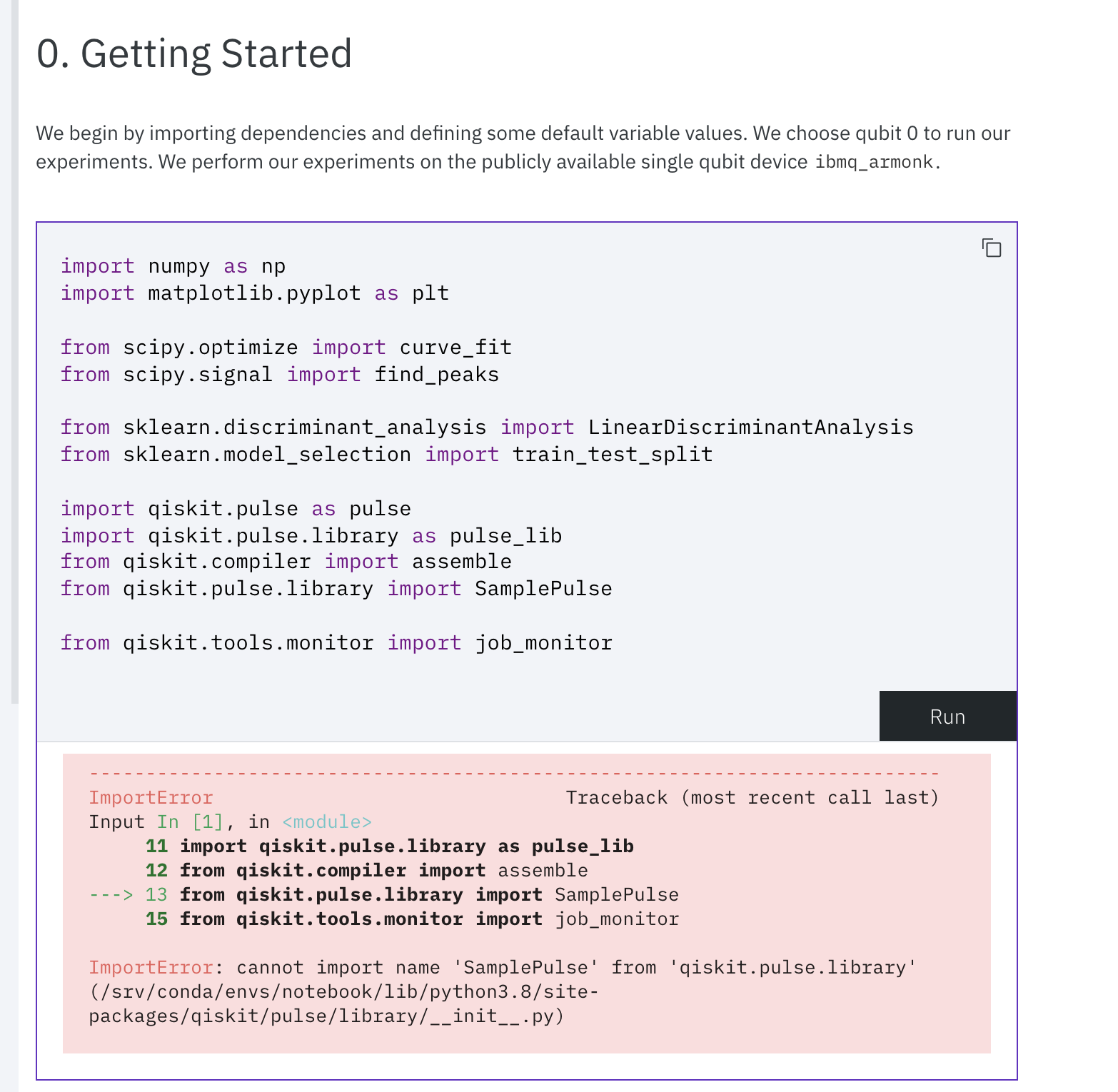The width and height of the screenshot is (1118, 1092).
Task: Click the train_test_split import line
Action: coord(386,454)
